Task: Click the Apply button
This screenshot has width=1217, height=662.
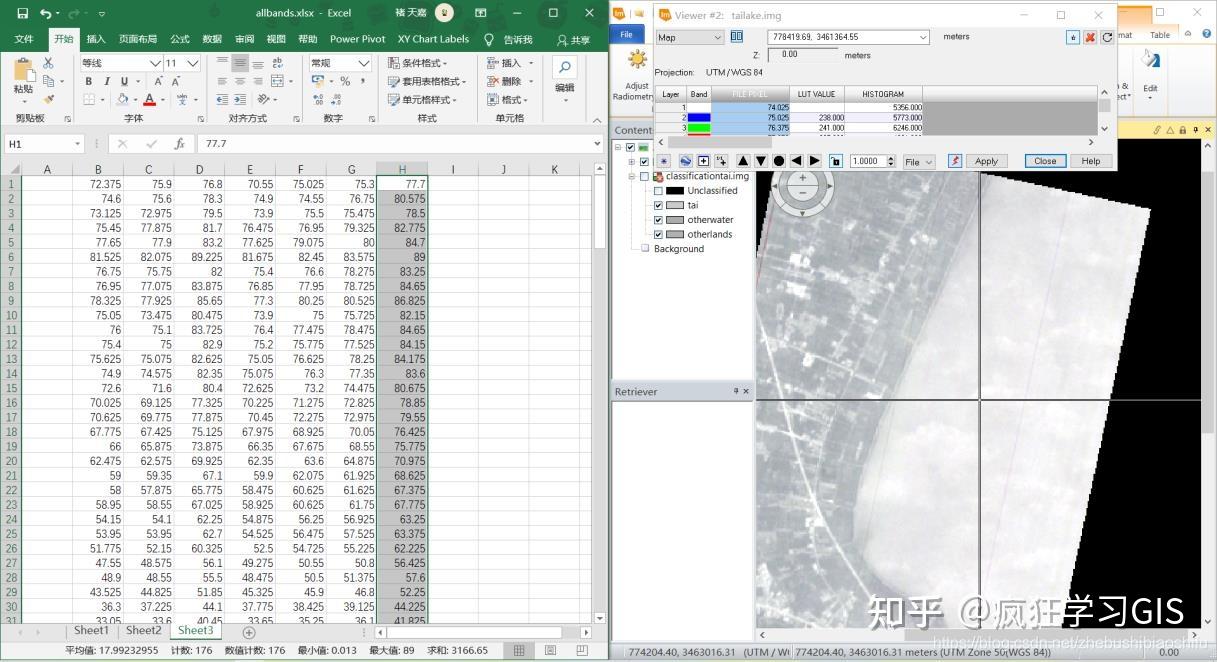Action: pyautogui.click(x=986, y=160)
